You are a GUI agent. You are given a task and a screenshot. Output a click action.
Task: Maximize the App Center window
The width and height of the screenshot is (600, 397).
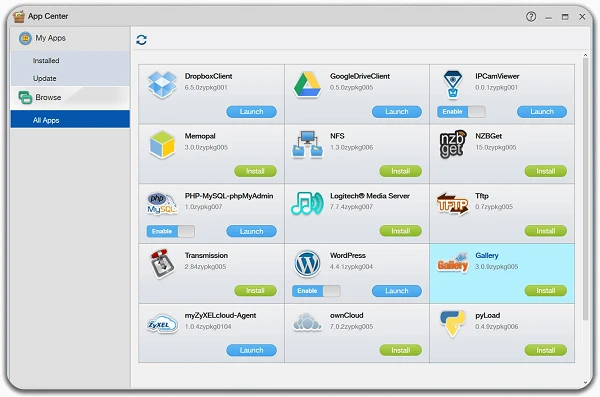coord(565,17)
